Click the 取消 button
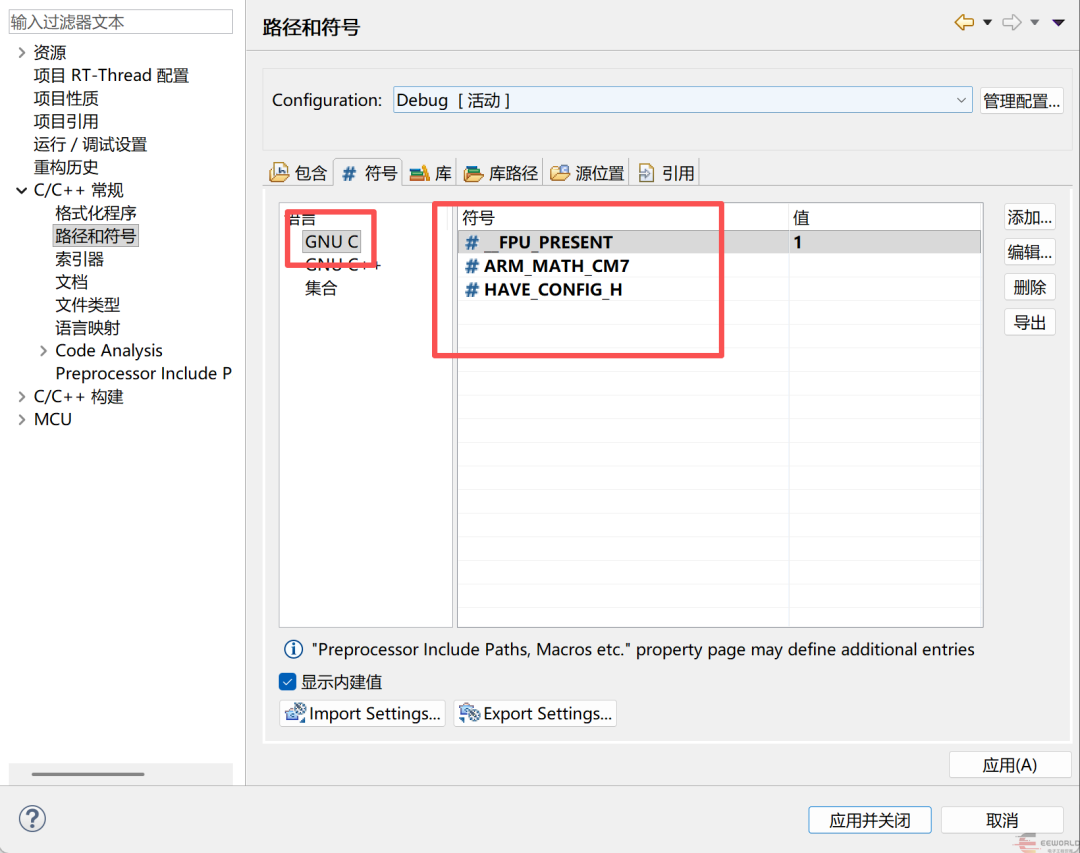 pos(1002,820)
